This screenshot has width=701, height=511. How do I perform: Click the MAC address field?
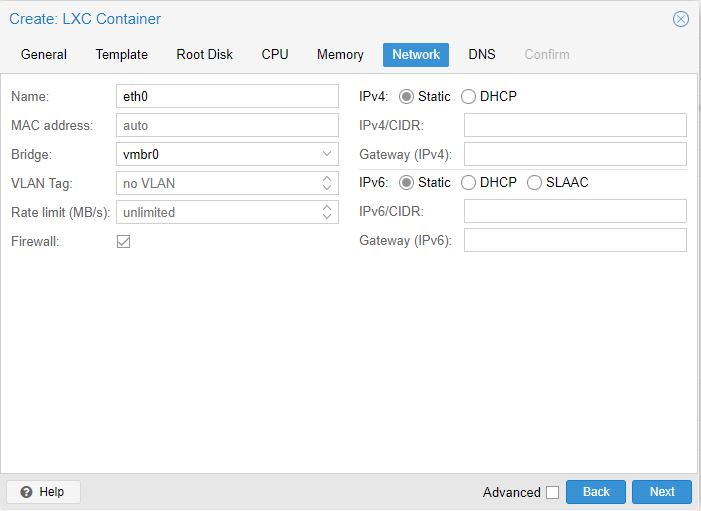pyautogui.click(x=228, y=125)
